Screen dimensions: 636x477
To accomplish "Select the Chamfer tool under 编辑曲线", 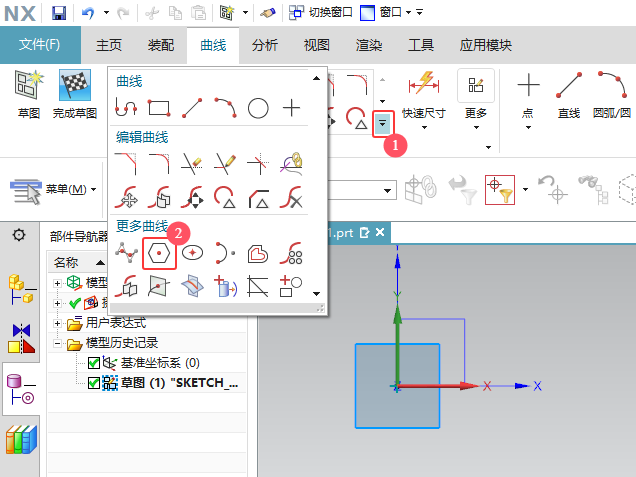I will point(126,164).
